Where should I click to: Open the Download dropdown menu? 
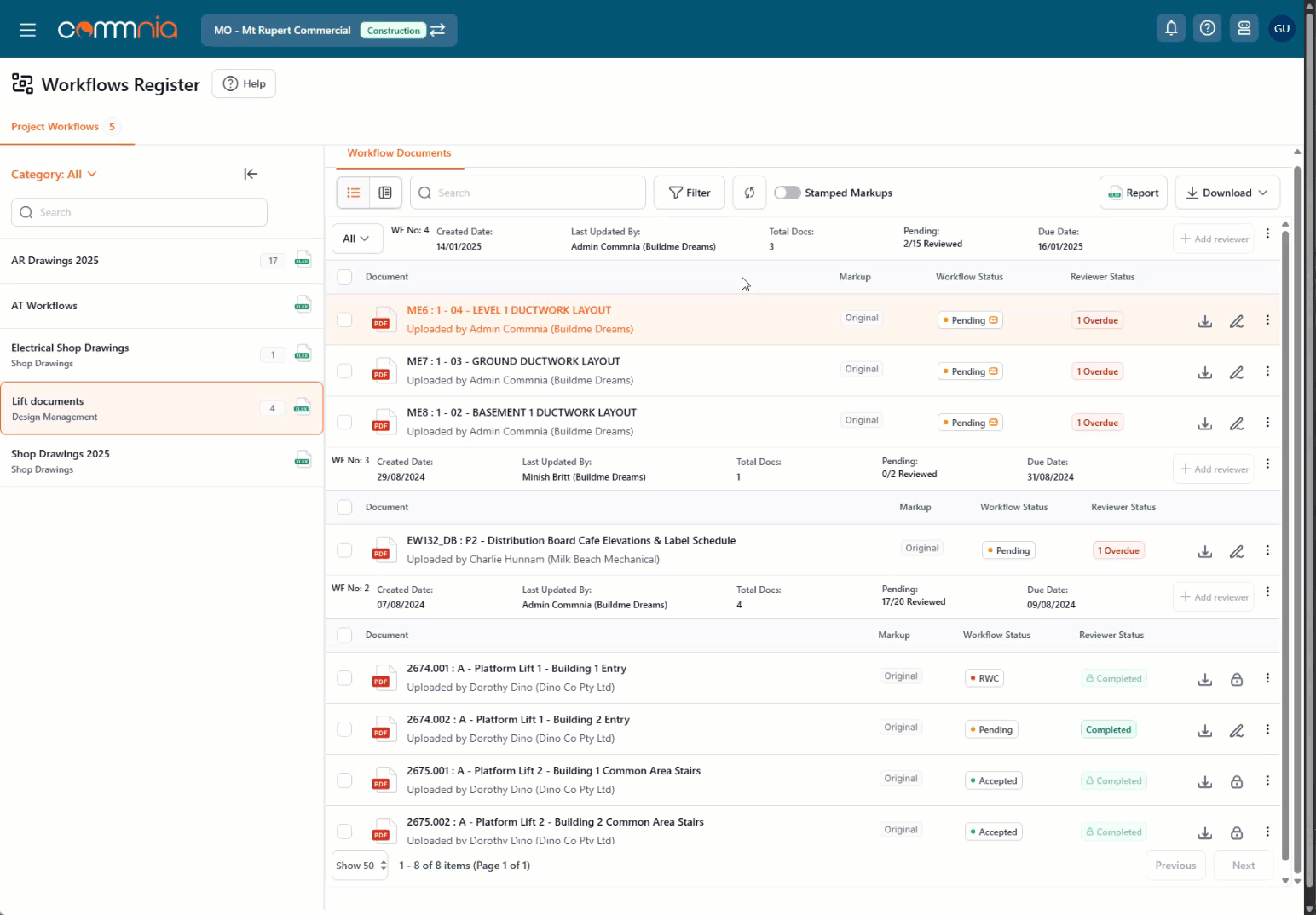pos(1227,193)
